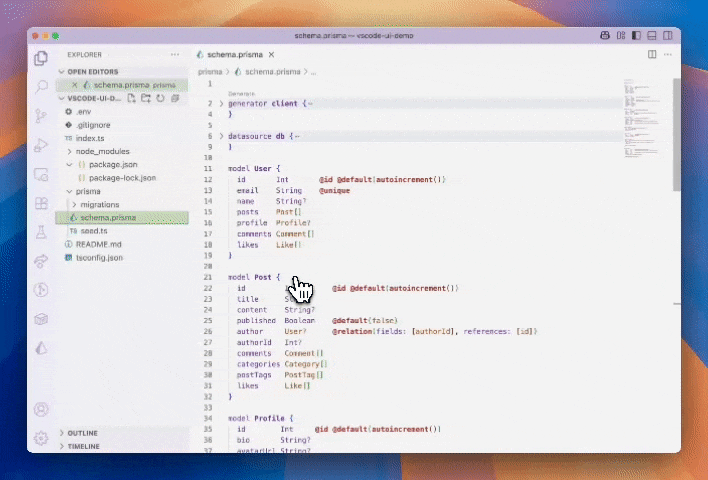Click prisma in the breadcrumb path

click(x=209, y=72)
